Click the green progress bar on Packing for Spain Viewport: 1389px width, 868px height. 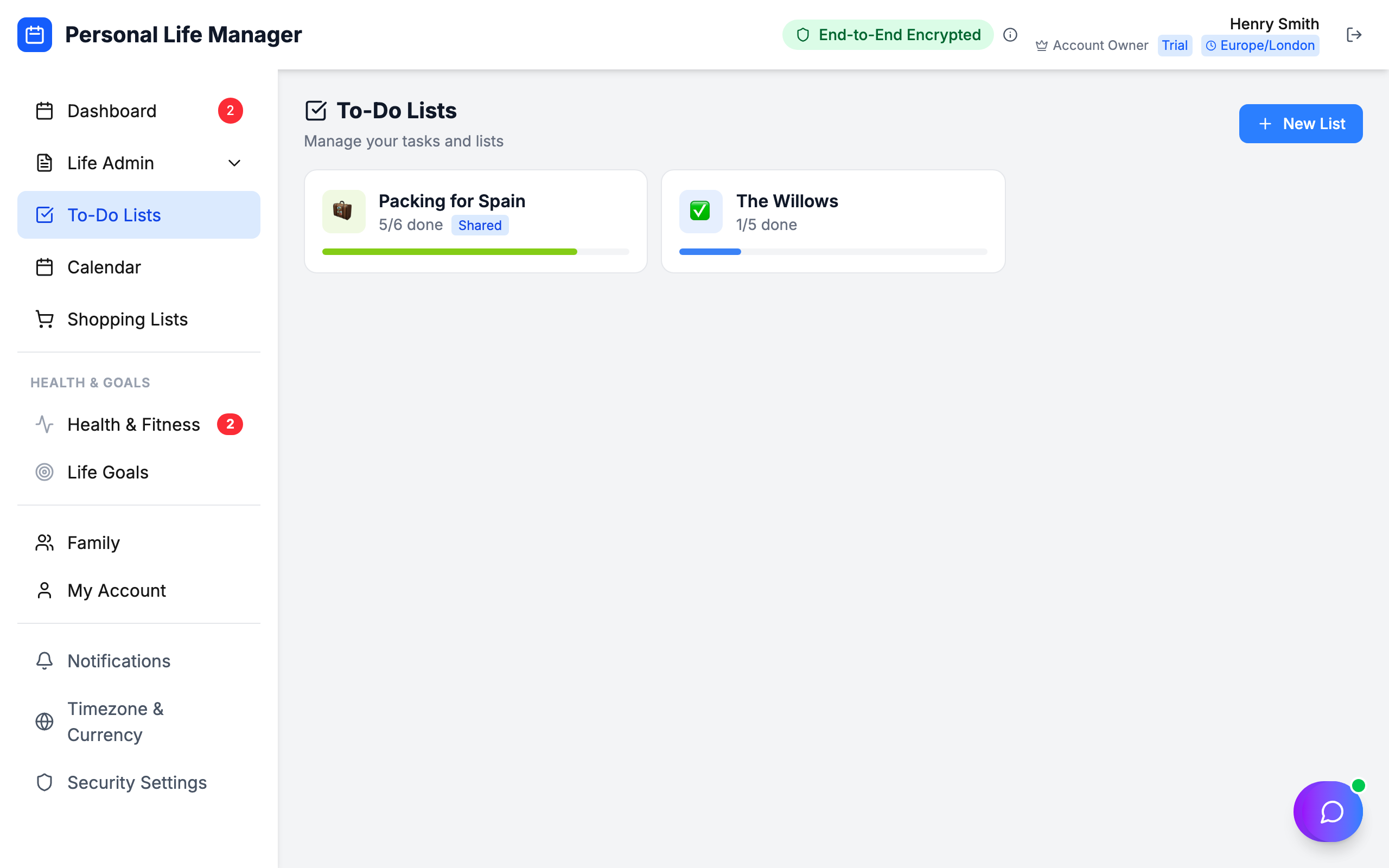point(449,251)
